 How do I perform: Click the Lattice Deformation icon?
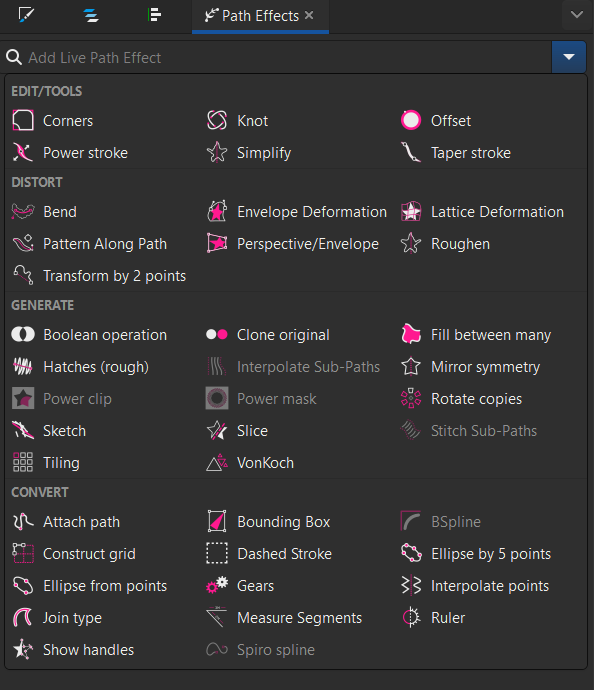411,212
